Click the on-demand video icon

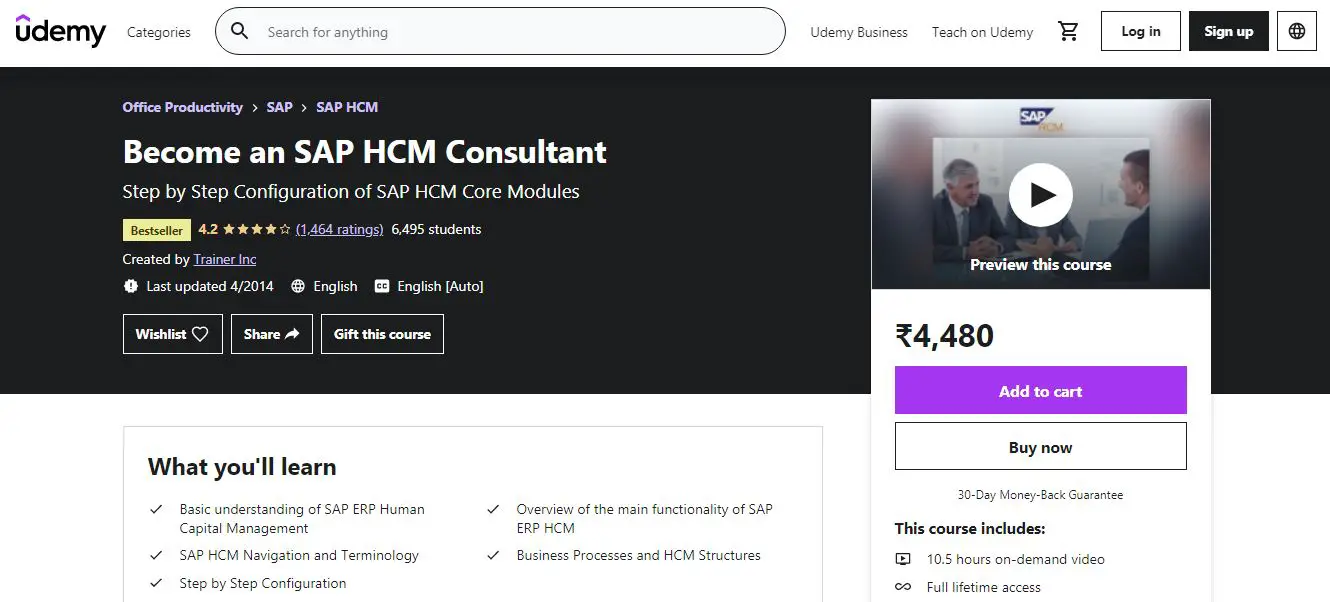(x=903, y=560)
